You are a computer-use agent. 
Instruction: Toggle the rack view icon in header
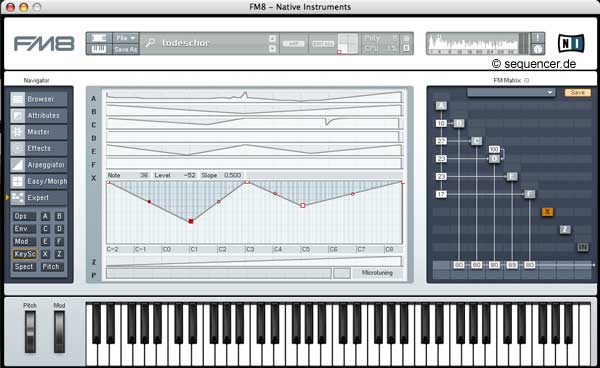click(99, 38)
